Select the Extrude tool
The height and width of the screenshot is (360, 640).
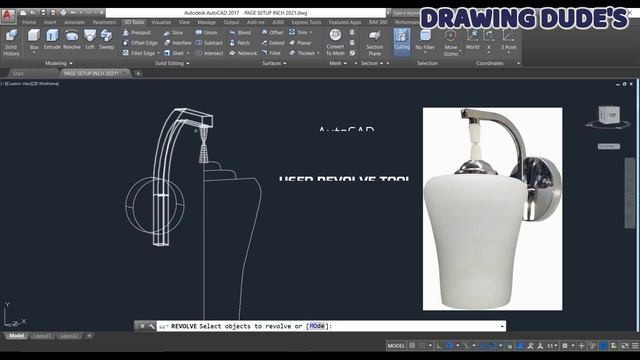52,39
